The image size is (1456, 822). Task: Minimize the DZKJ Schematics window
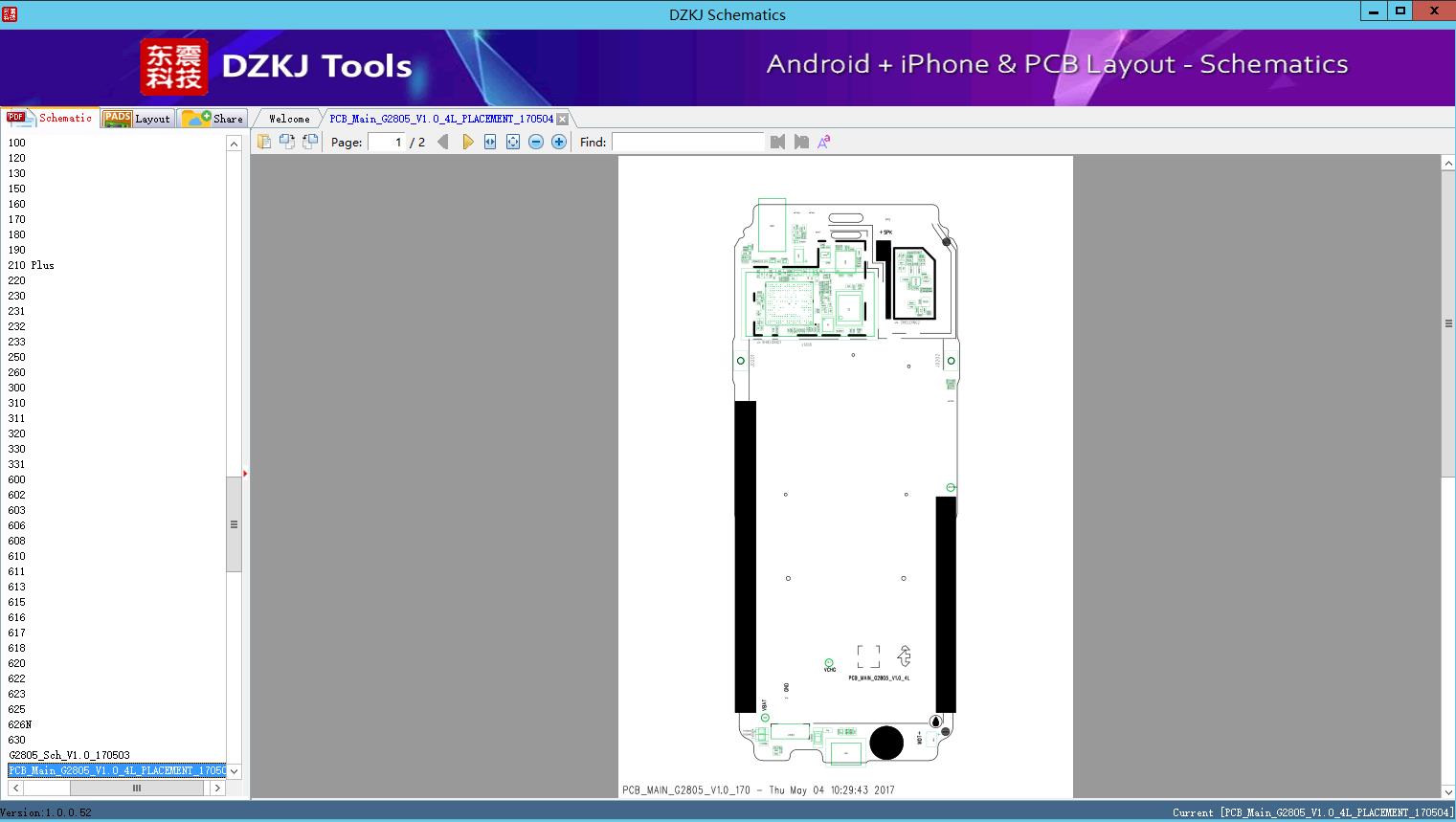pyautogui.click(x=1375, y=11)
